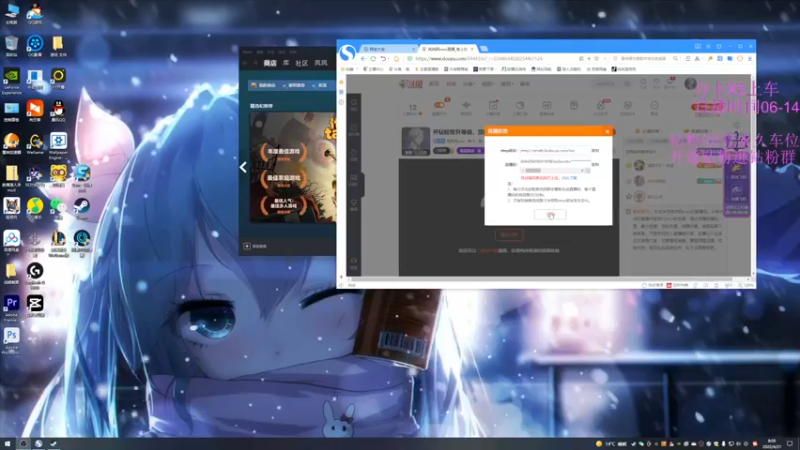The image size is (800, 450).
Task: Launch the Logitech G HUB shortcut
Action: point(35,274)
